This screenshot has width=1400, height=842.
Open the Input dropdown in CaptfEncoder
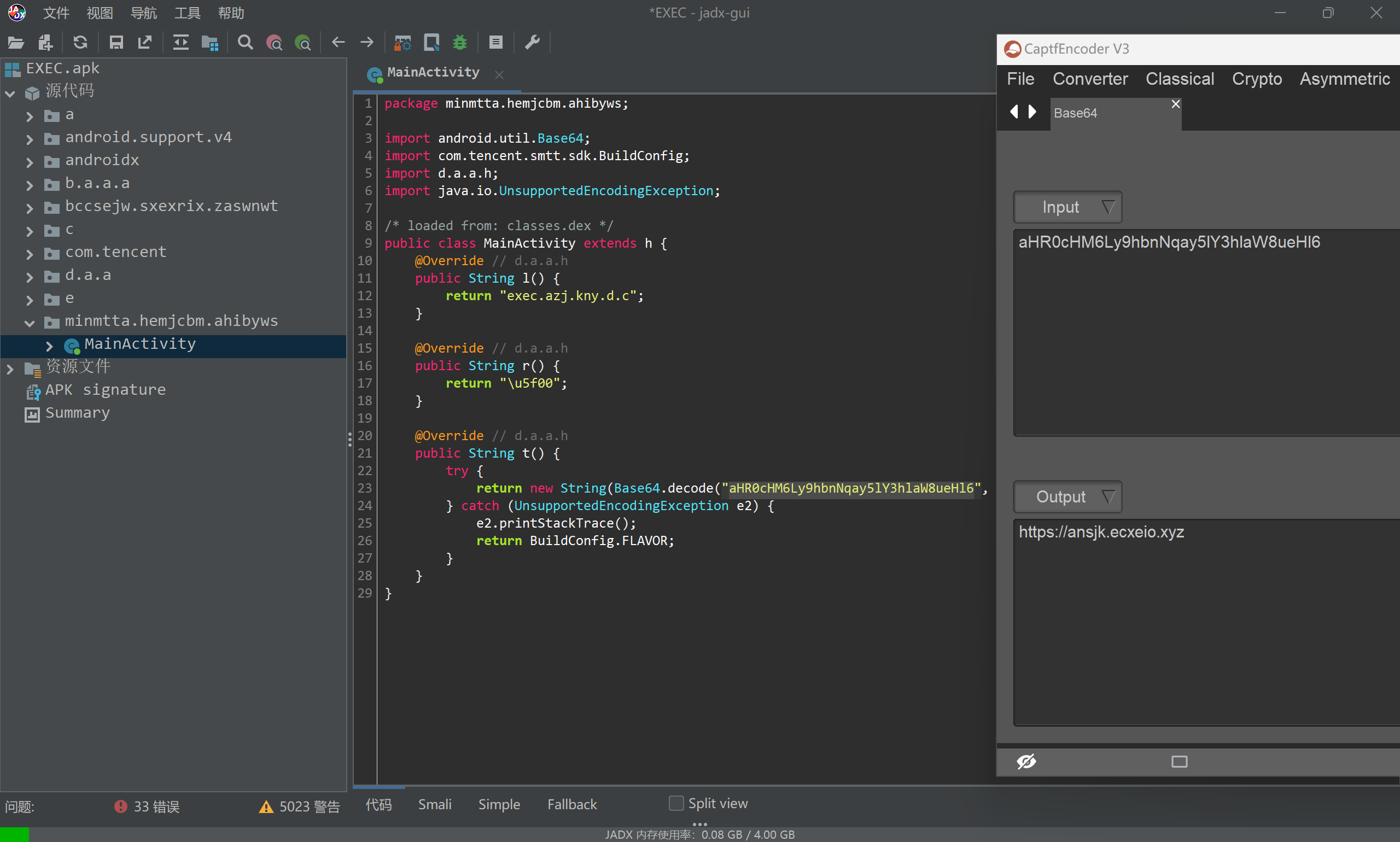pyautogui.click(x=1067, y=207)
